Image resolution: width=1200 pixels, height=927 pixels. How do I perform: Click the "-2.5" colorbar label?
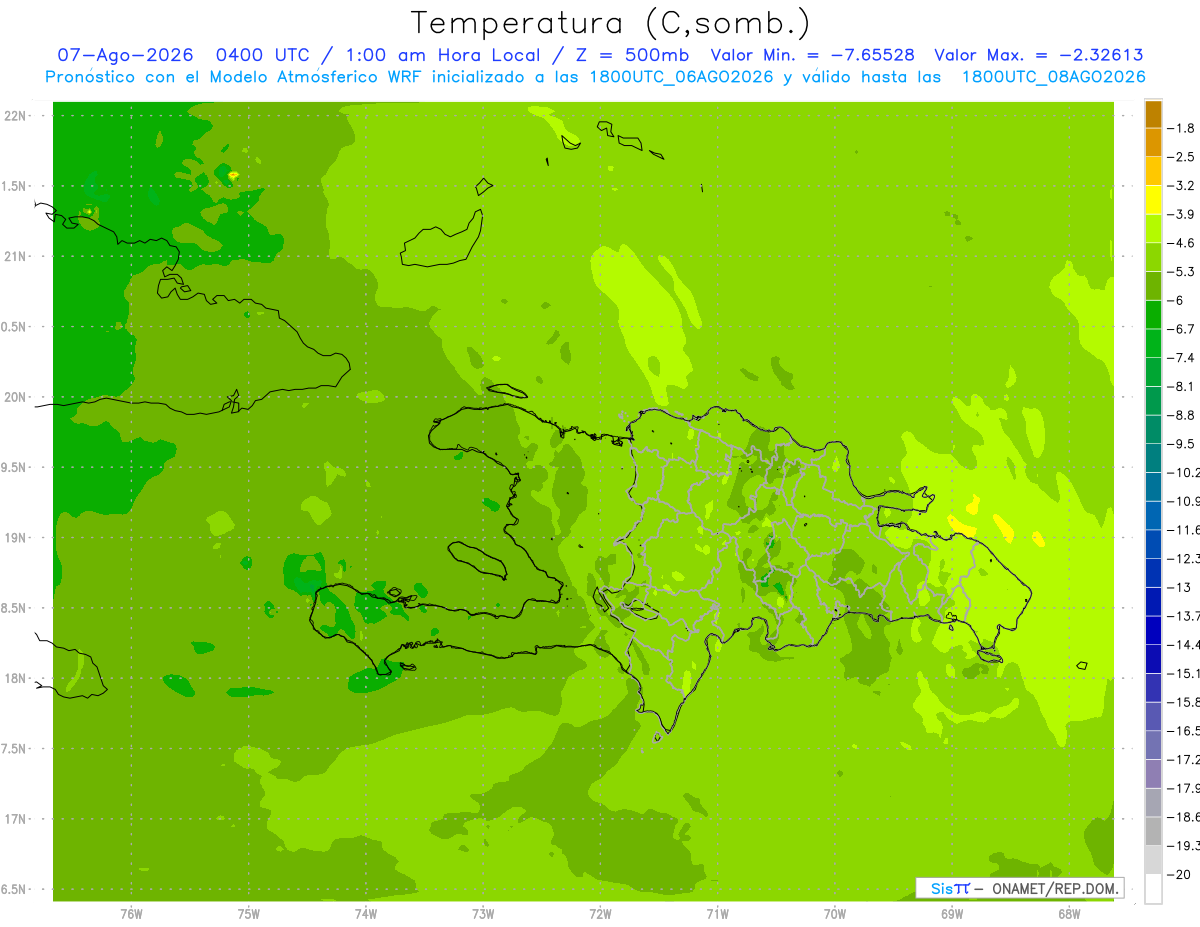[x=1181, y=157]
